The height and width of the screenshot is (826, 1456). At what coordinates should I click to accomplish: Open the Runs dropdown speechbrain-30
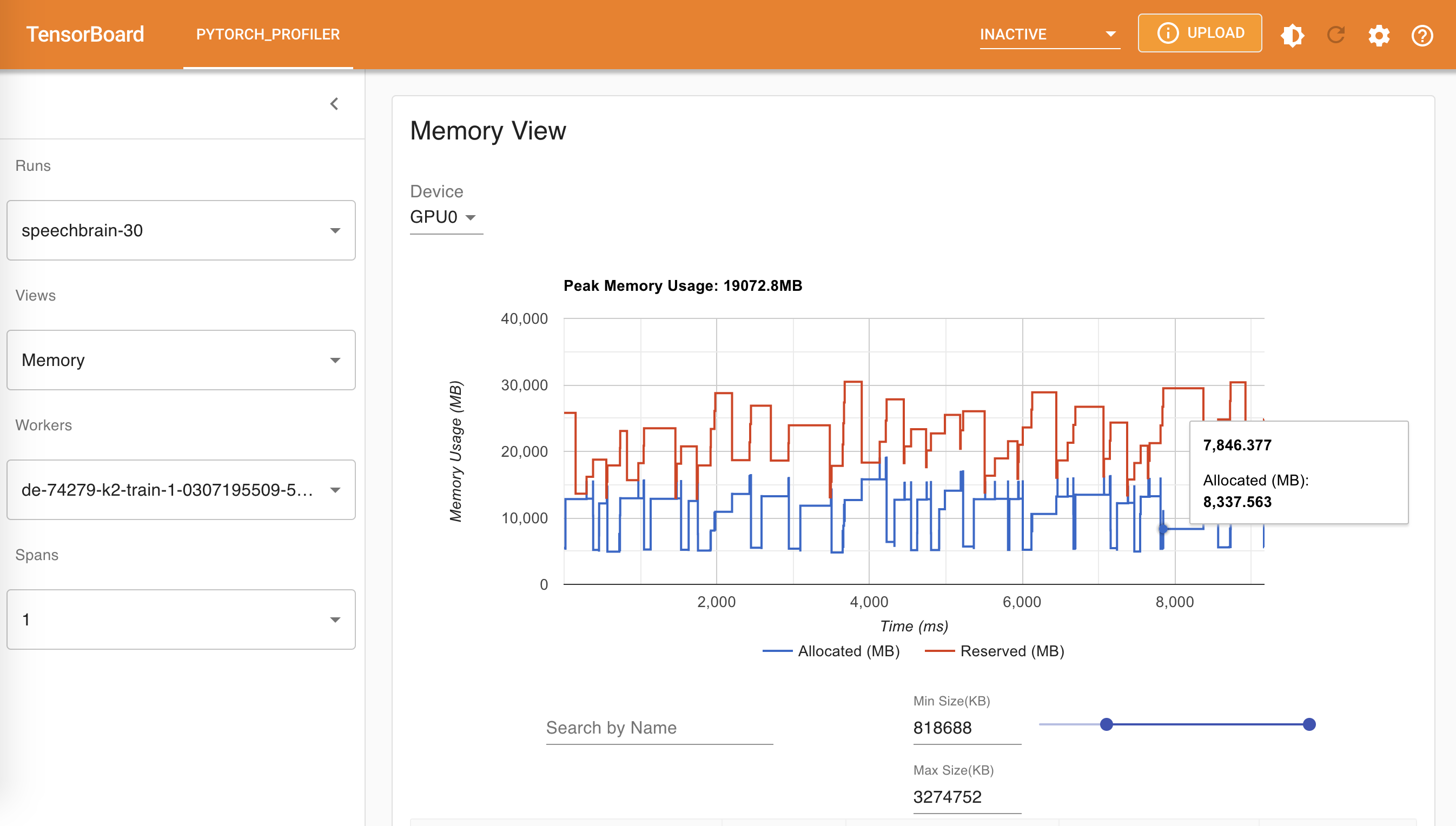coord(181,230)
